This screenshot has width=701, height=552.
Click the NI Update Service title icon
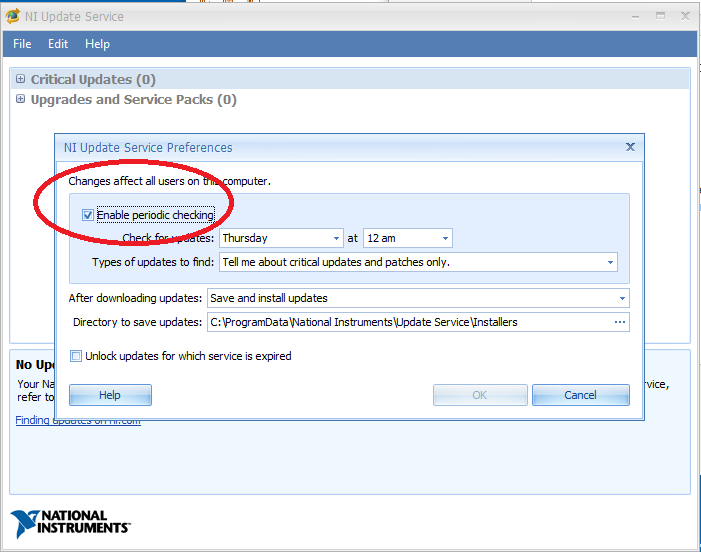point(13,16)
